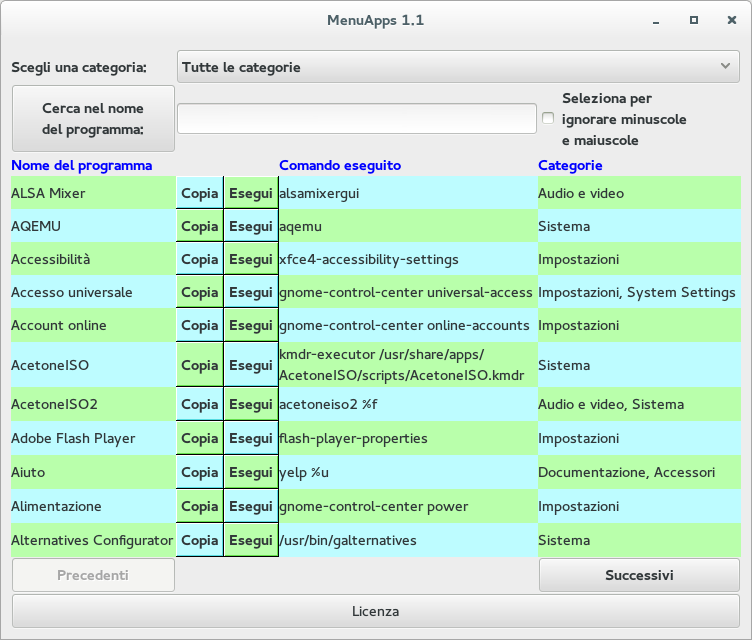Click Copia for Accesso universale
Viewport: 752px width, 640px height.
point(199,292)
